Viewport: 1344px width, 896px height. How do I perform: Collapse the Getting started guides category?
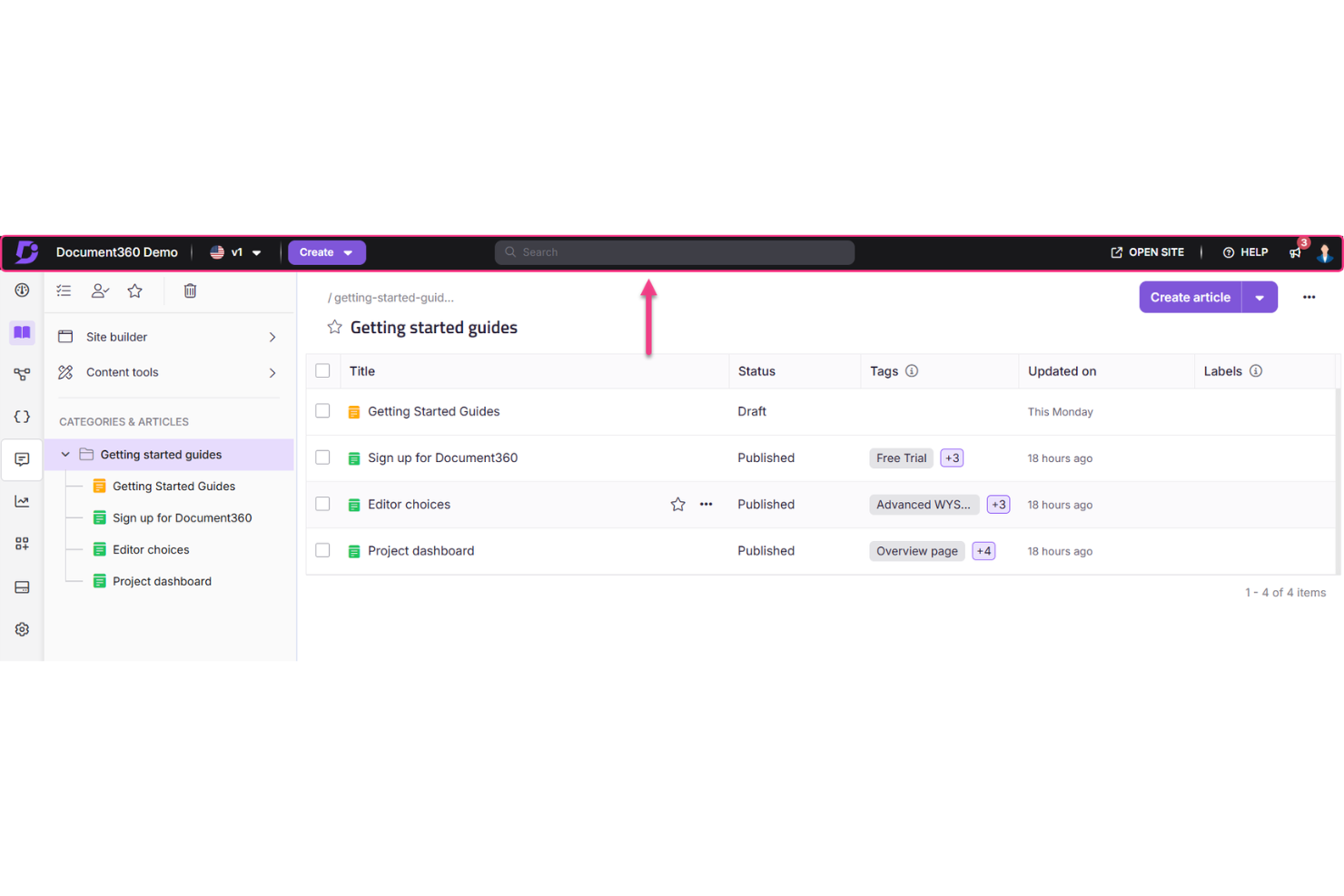[x=64, y=454]
